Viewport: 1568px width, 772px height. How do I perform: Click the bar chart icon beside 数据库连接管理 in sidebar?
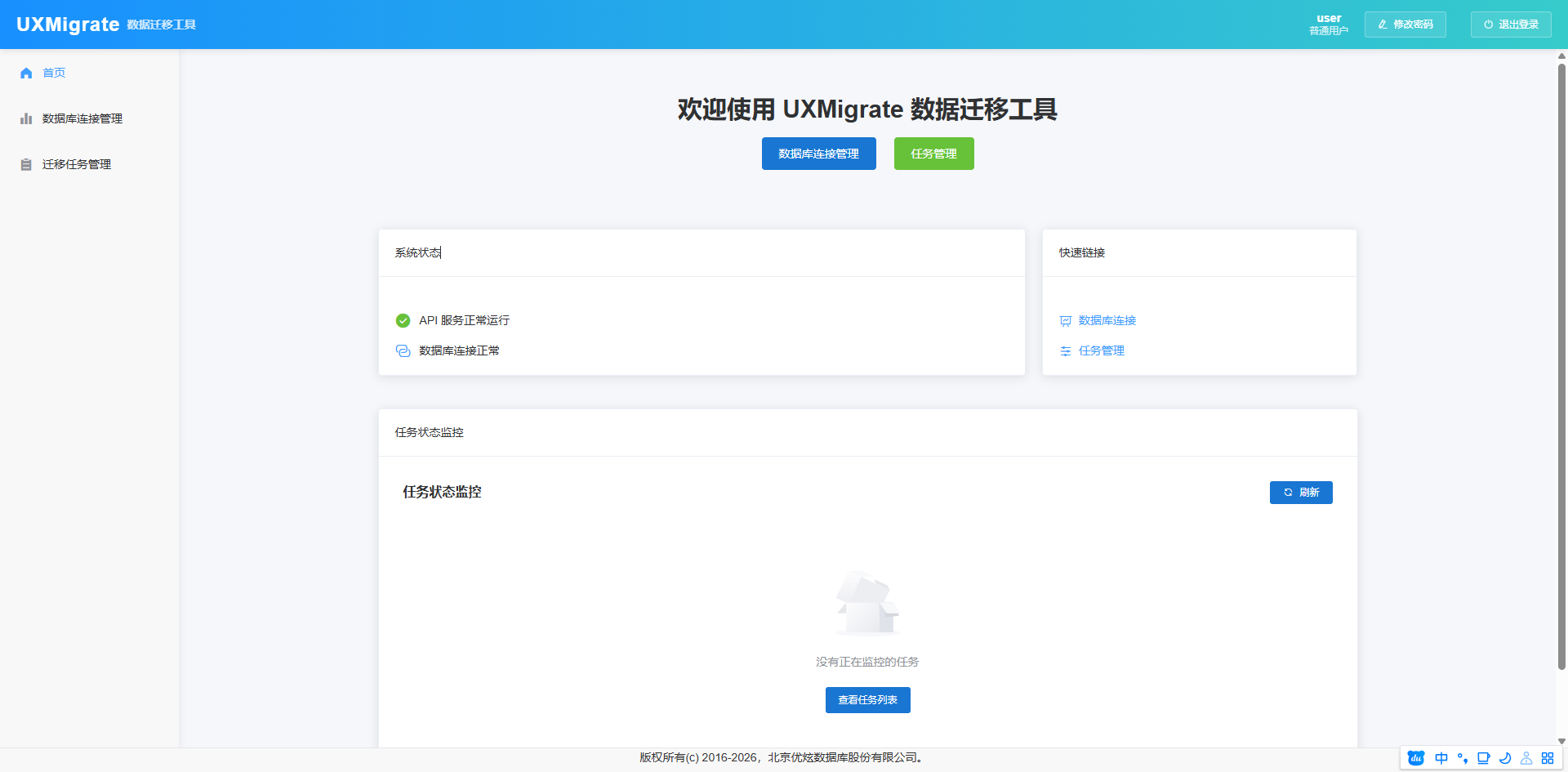pyautogui.click(x=26, y=119)
